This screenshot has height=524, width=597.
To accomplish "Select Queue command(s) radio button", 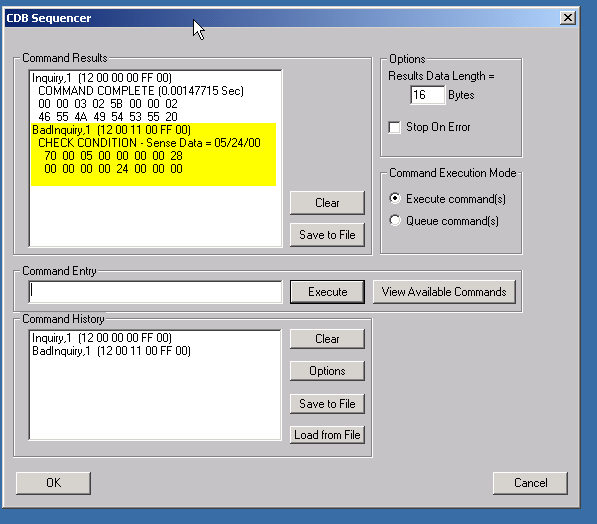I will click(x=395, y=220).
